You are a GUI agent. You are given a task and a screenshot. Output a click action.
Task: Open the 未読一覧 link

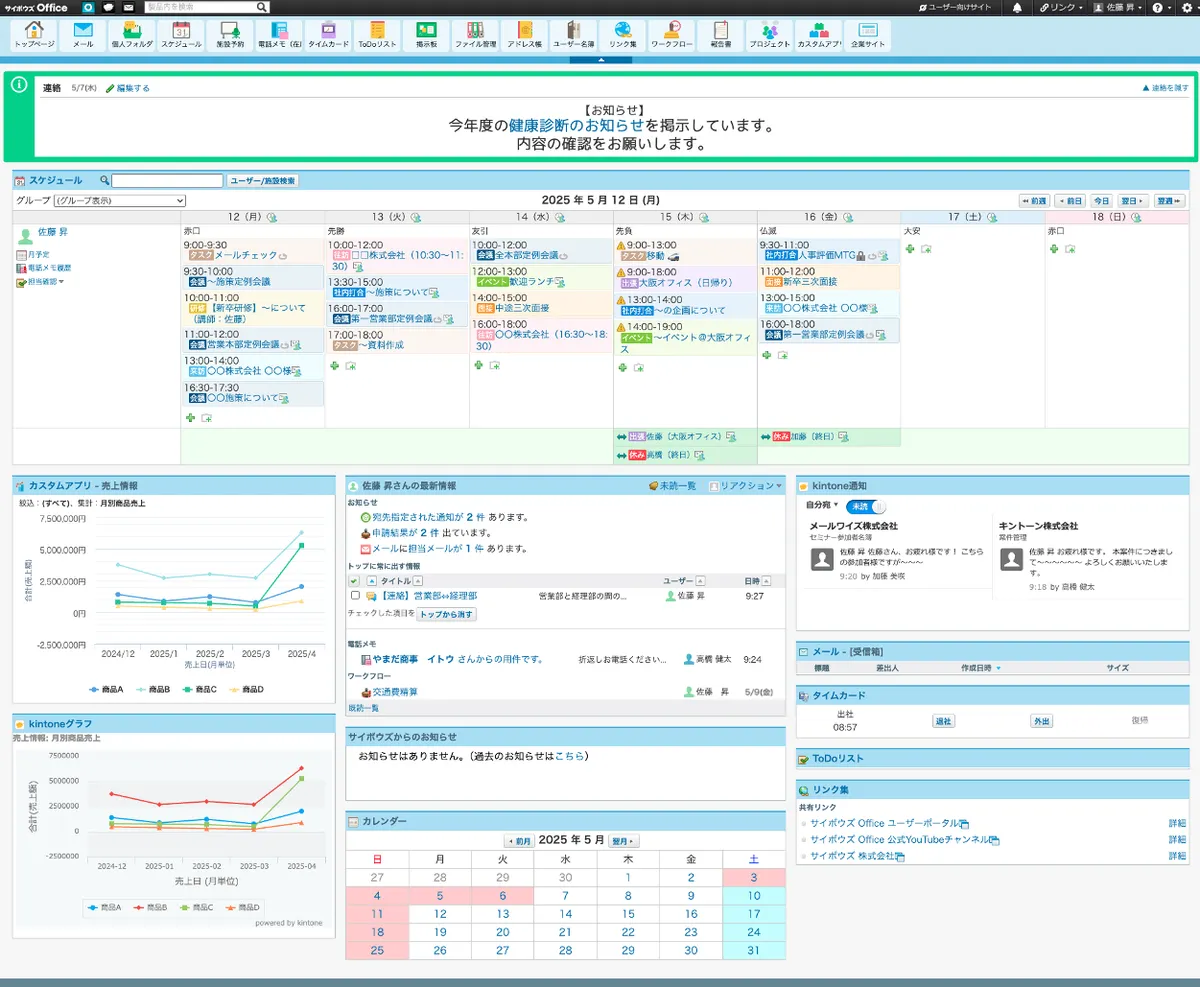(672, 486)
